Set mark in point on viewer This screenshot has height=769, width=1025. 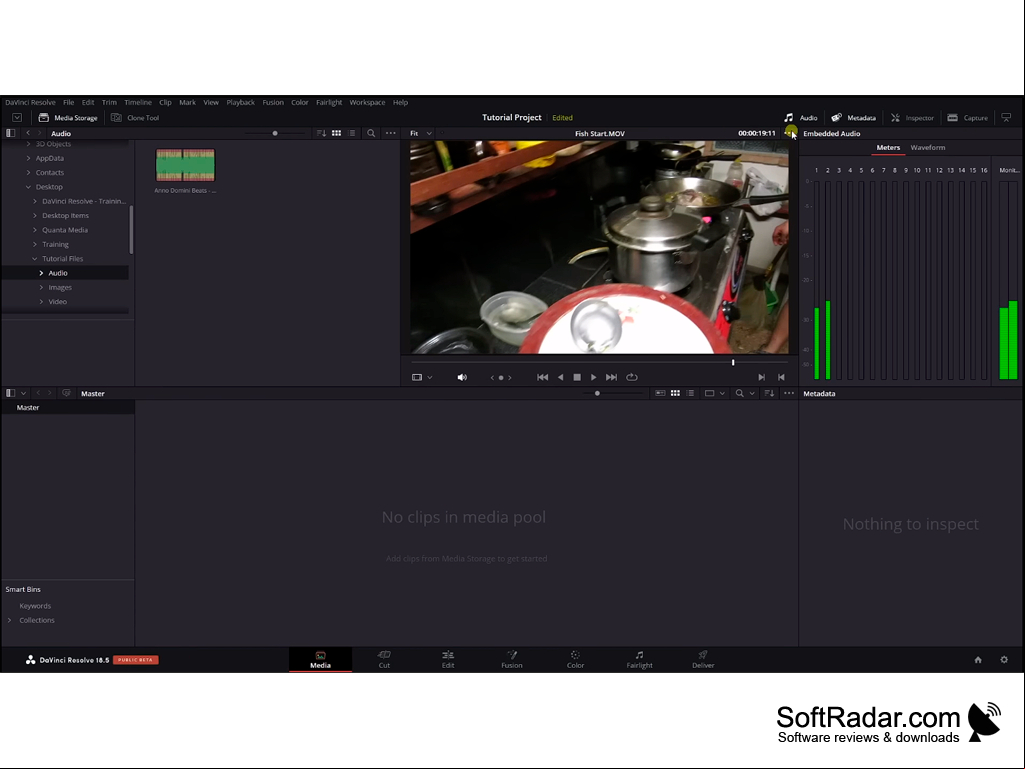click(762, 377)
